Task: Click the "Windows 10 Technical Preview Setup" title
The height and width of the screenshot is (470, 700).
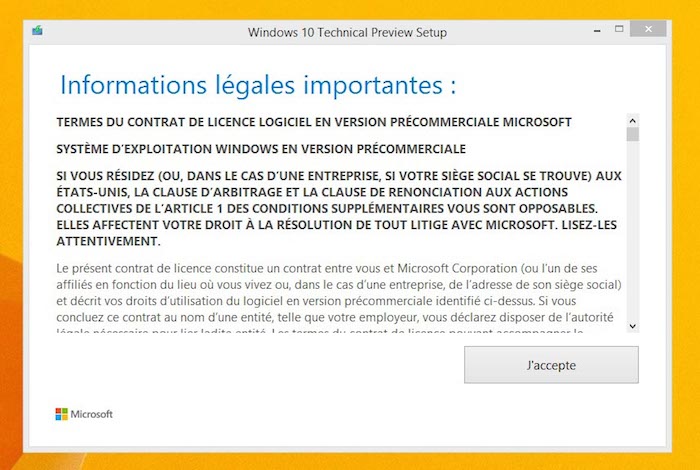Action: [348, 31]
